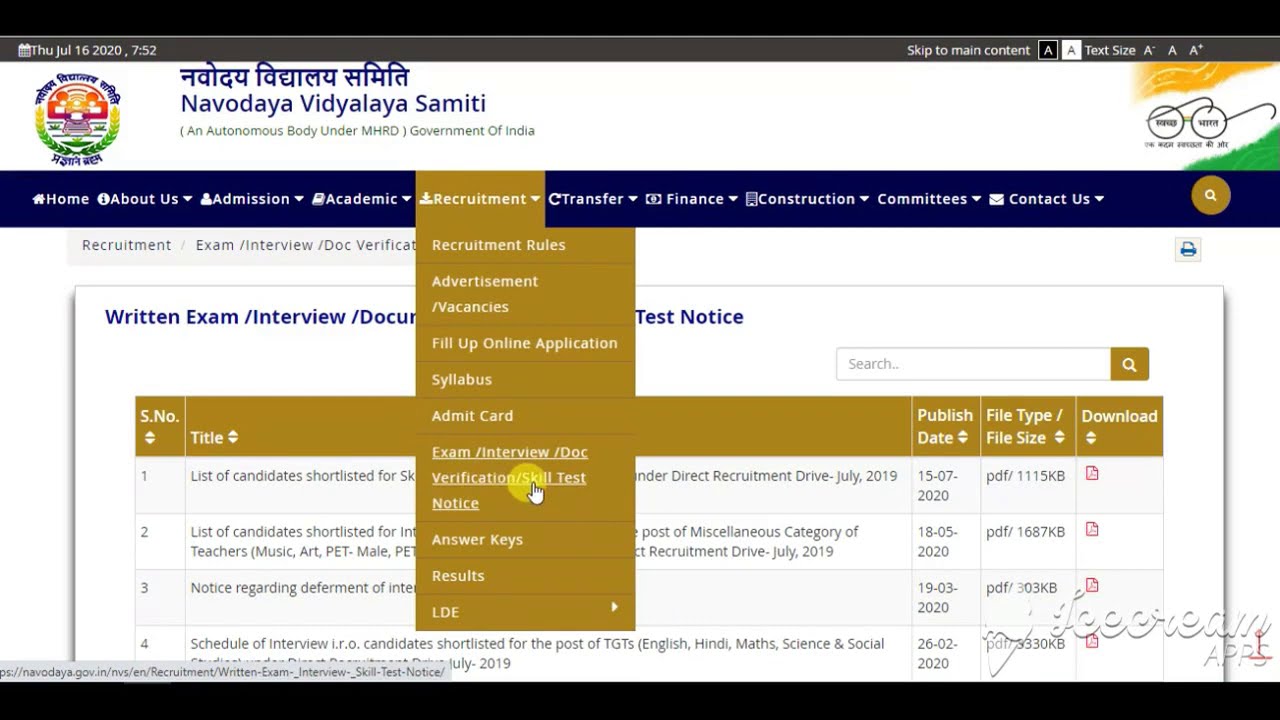Click date and time Thu Jul 16 2020

pos(88,50)
